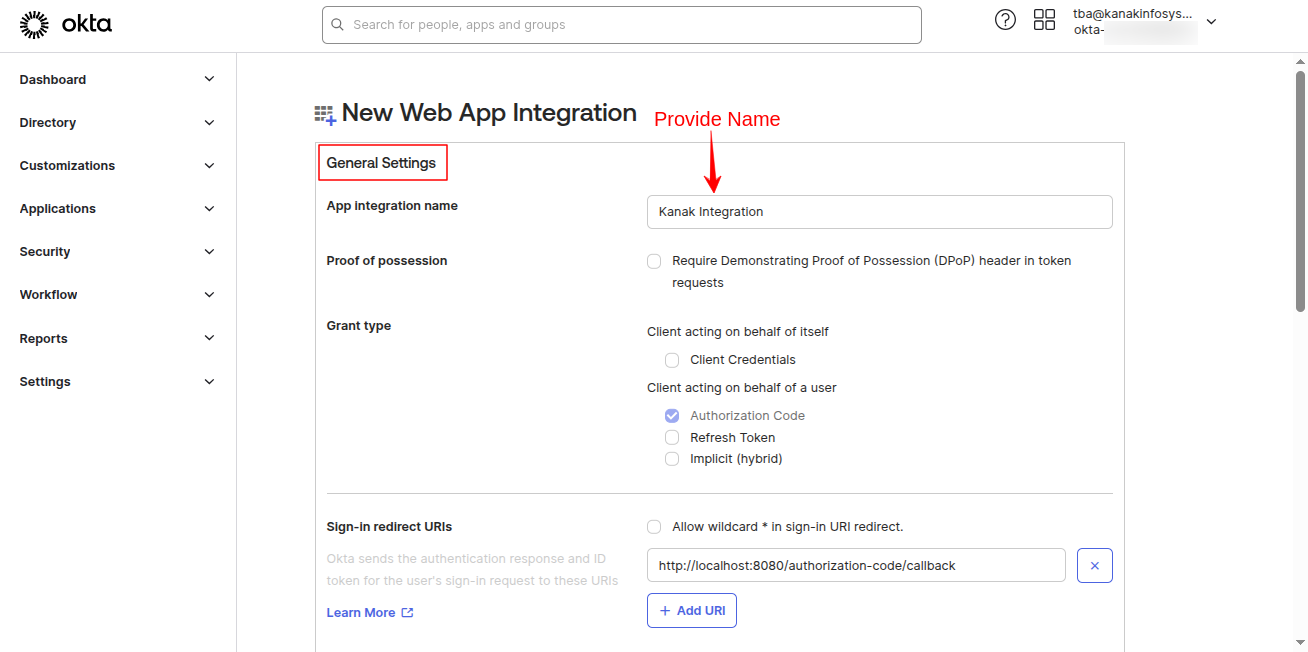
Task: Open the Applications menu item
Action: click(58, 209)
